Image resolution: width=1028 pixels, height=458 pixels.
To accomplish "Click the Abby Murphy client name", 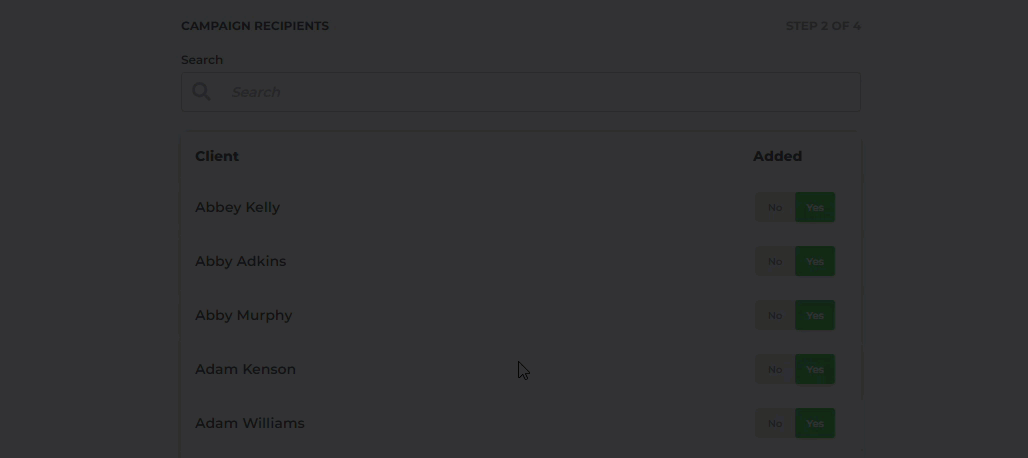I will (244, 315).
